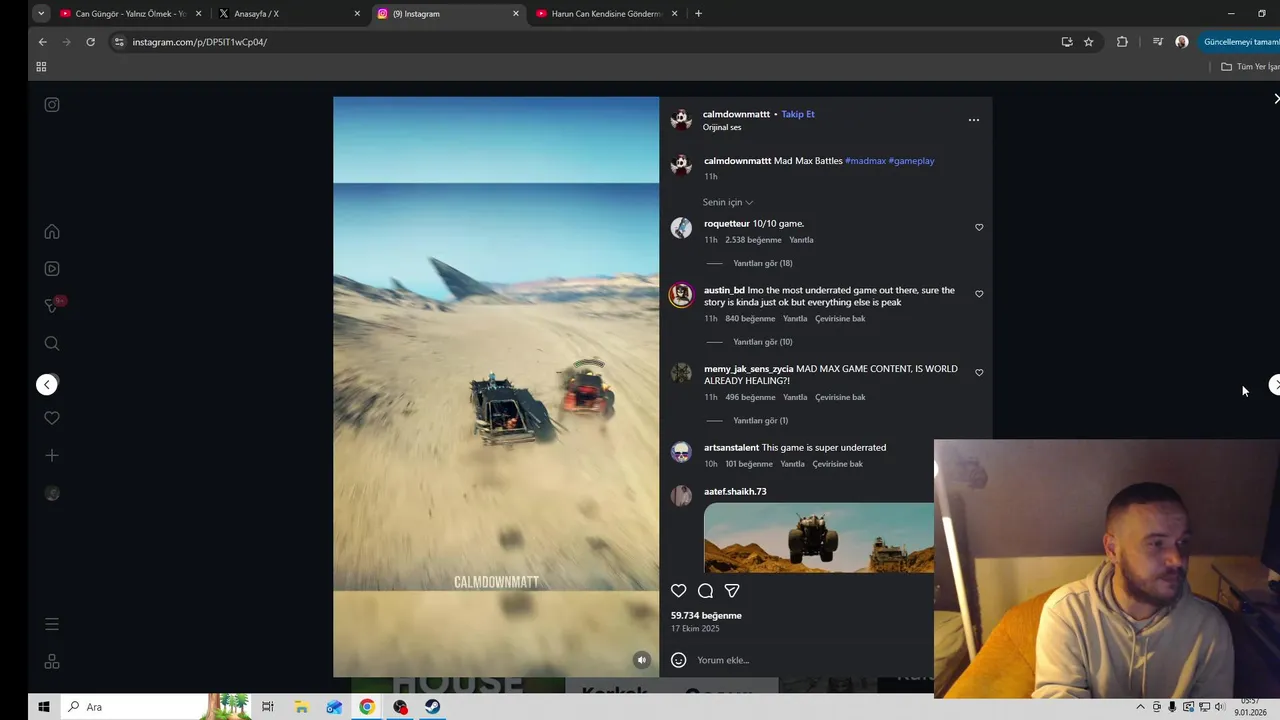
Task: Like memy_jak_sens_zycia's comment
Action: pyautogui.click(x=979, y=372)
